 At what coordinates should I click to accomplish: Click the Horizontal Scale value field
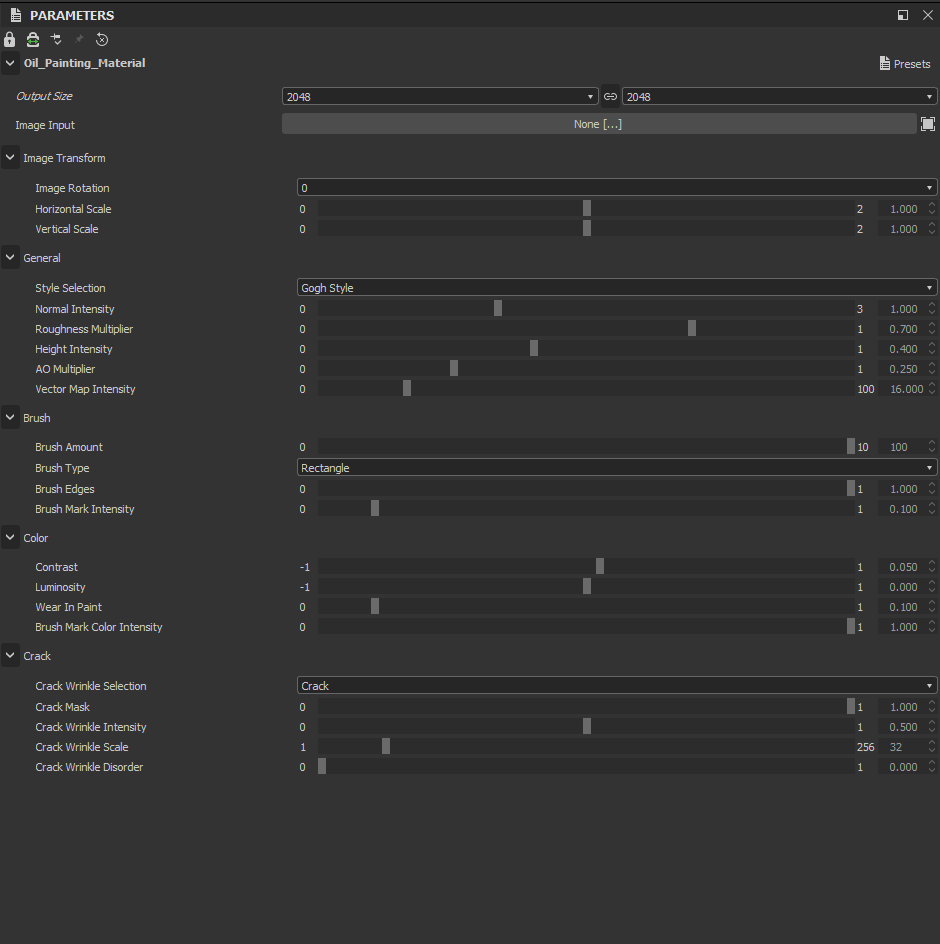click(x=902, y=209)
